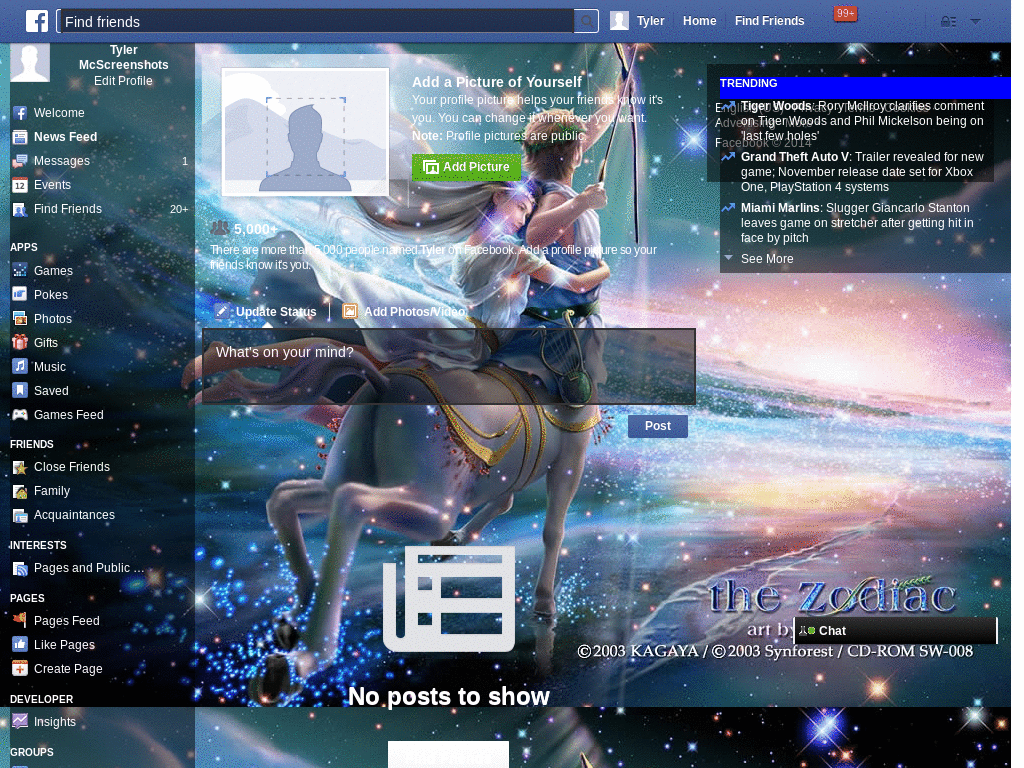Click the Like Pages thumbs-up icon
Screen dimensions: 1024x768
tap(20, 645)
